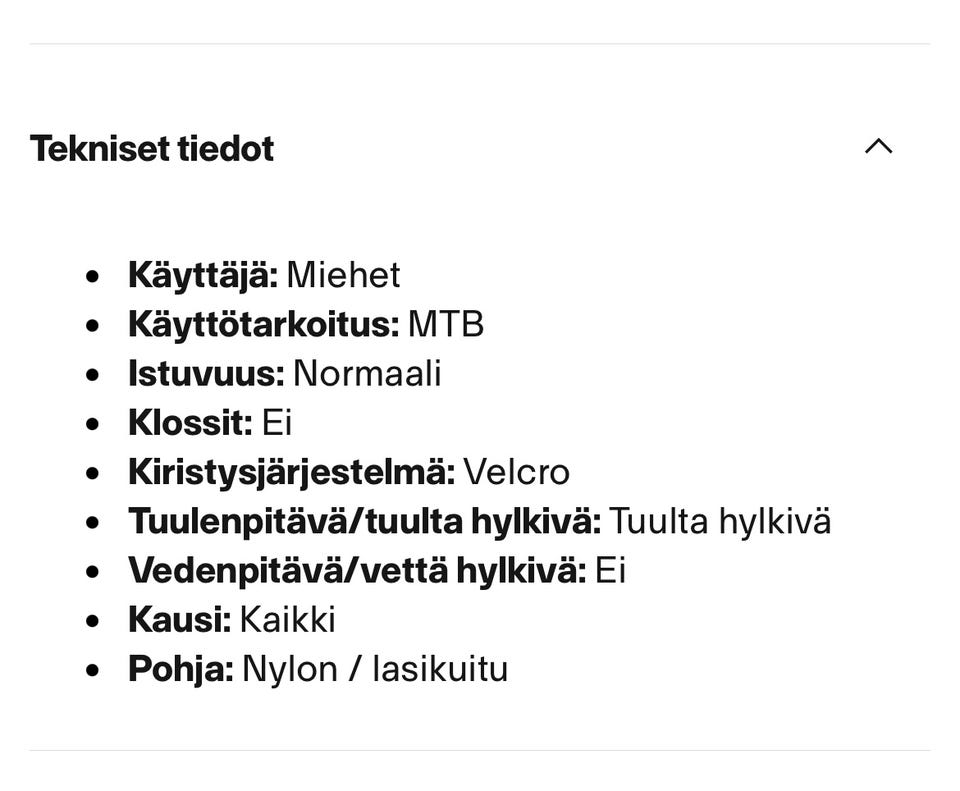The height and width of the screenshot is (791, 960).
Task: Click the Kiristysjärjestelmä: Velcro entry
Action: tap(350, 471)
